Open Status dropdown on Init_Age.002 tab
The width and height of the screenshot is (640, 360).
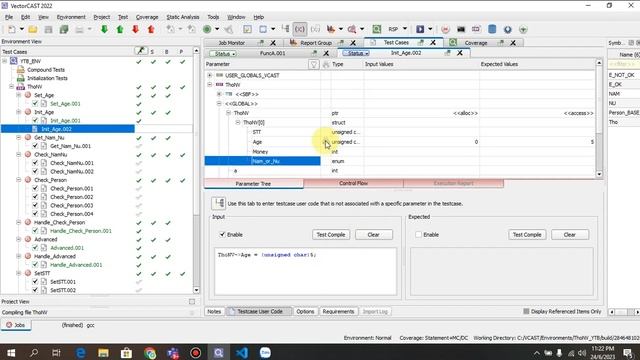(356, 53)
